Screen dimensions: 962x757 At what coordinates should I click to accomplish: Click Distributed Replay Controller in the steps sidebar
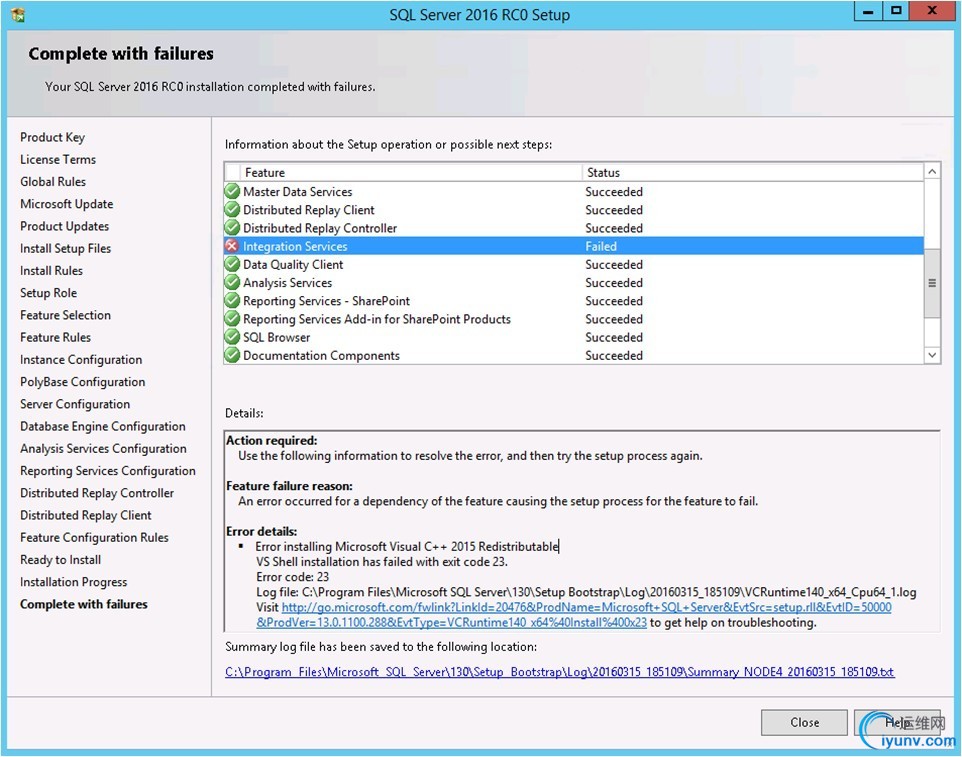[97, 493]
